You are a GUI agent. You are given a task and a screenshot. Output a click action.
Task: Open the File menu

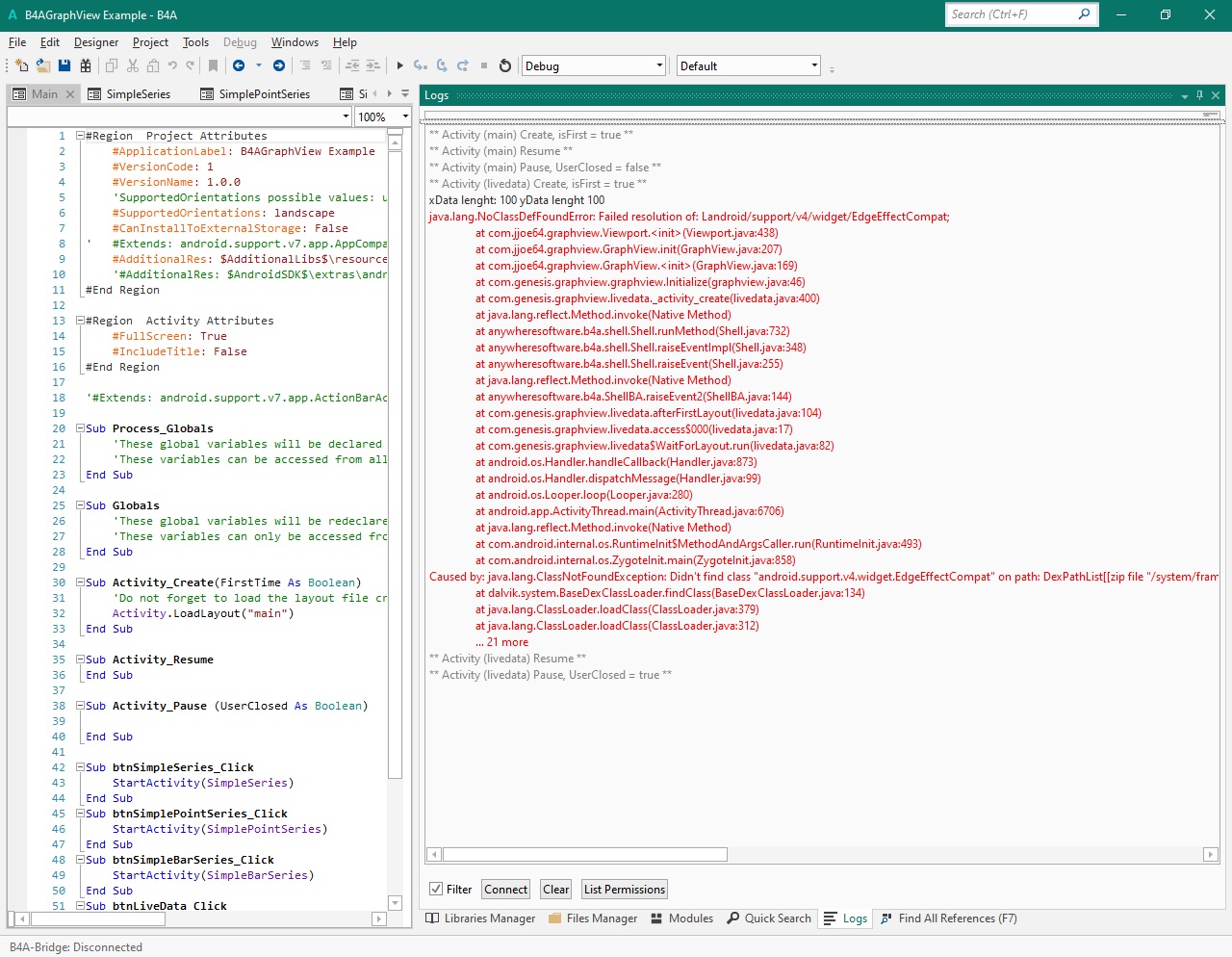[x=17, y=42]
